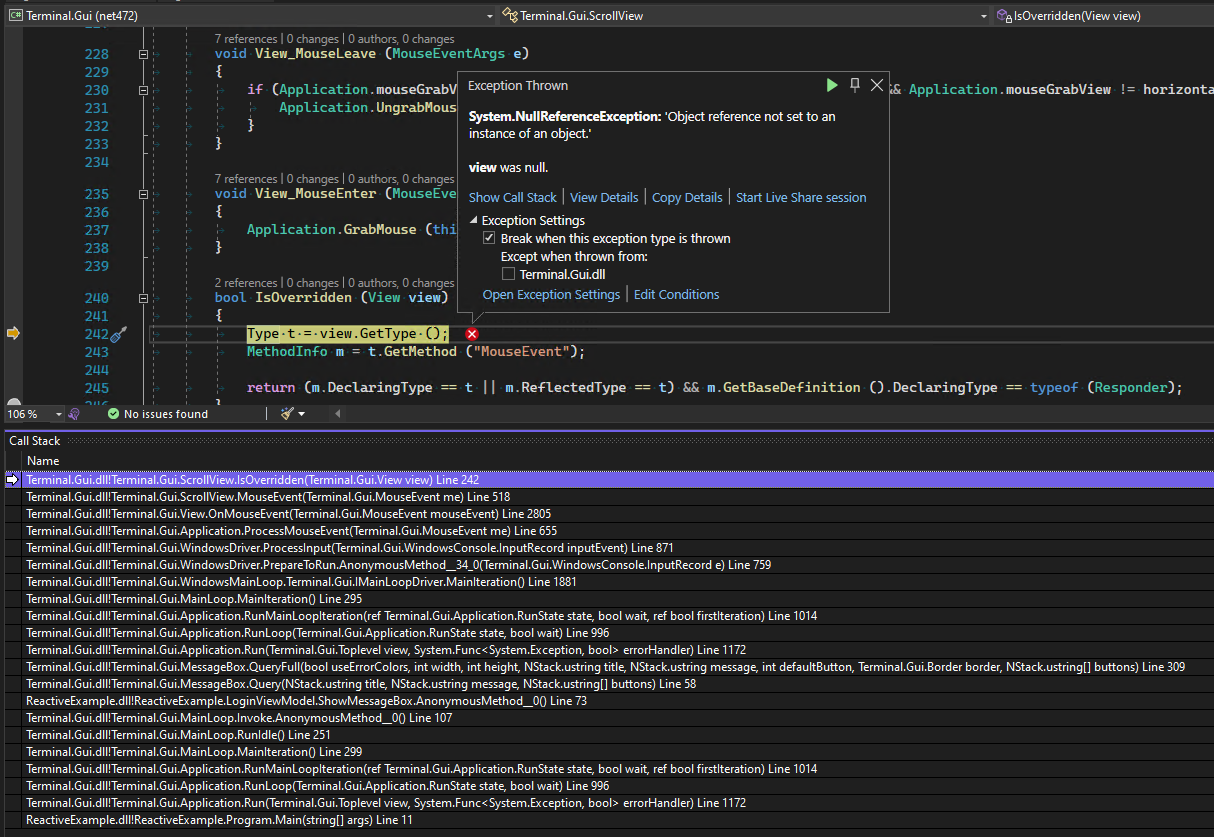Click the IntelliCode purple icon beside zoom level

coord(74,414)
